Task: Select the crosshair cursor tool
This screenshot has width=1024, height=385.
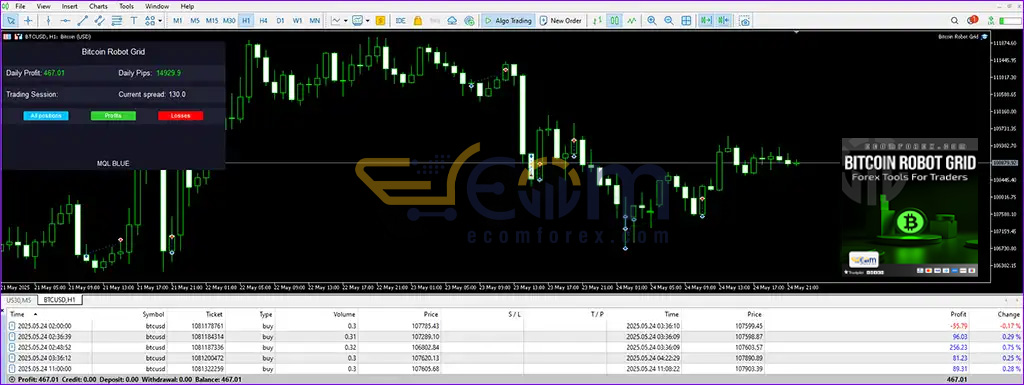Action: coord(28,21)
